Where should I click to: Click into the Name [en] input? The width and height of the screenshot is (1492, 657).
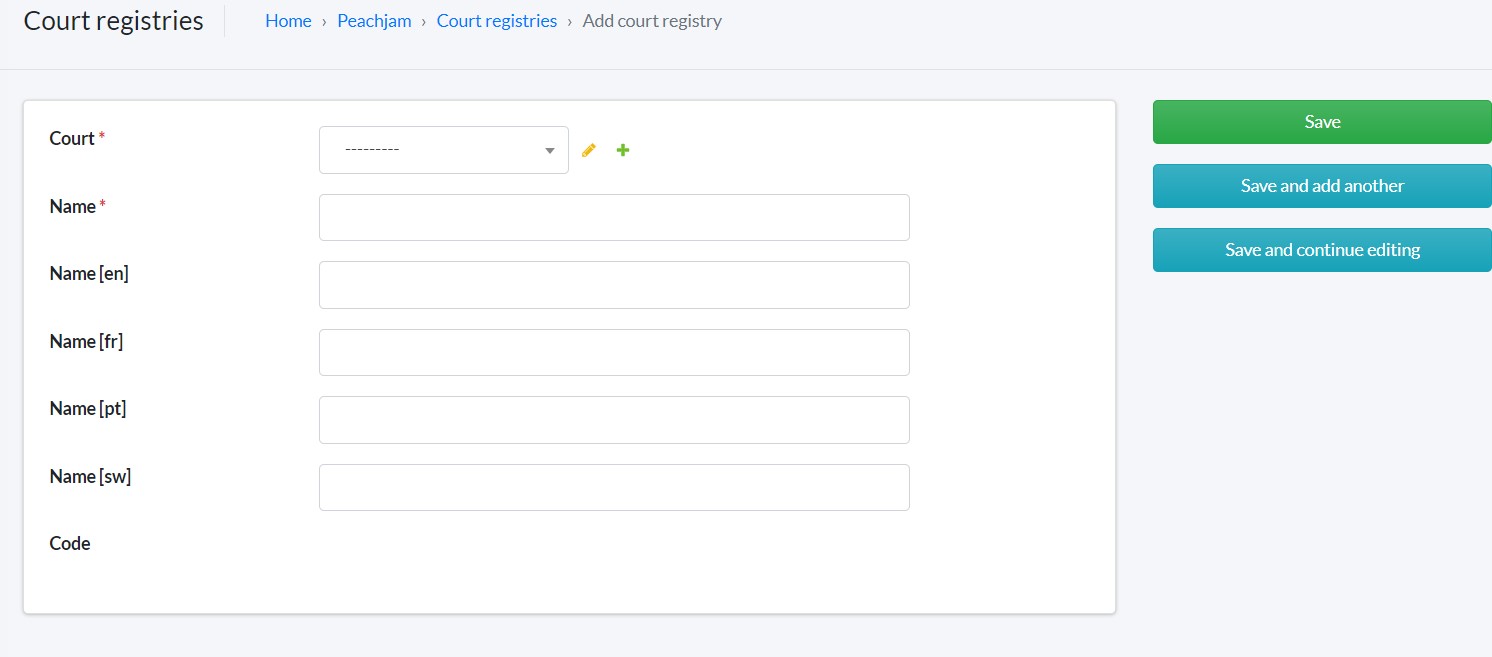point(613,285)
